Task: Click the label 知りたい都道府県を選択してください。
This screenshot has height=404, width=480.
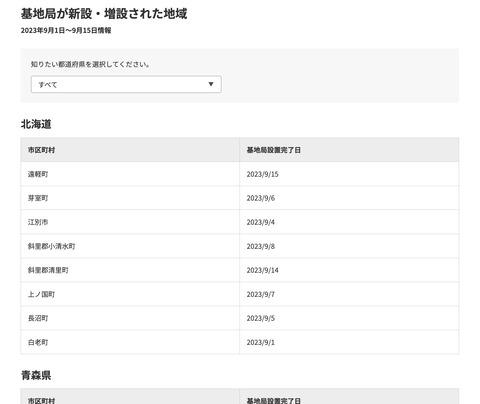Action: 90,64
